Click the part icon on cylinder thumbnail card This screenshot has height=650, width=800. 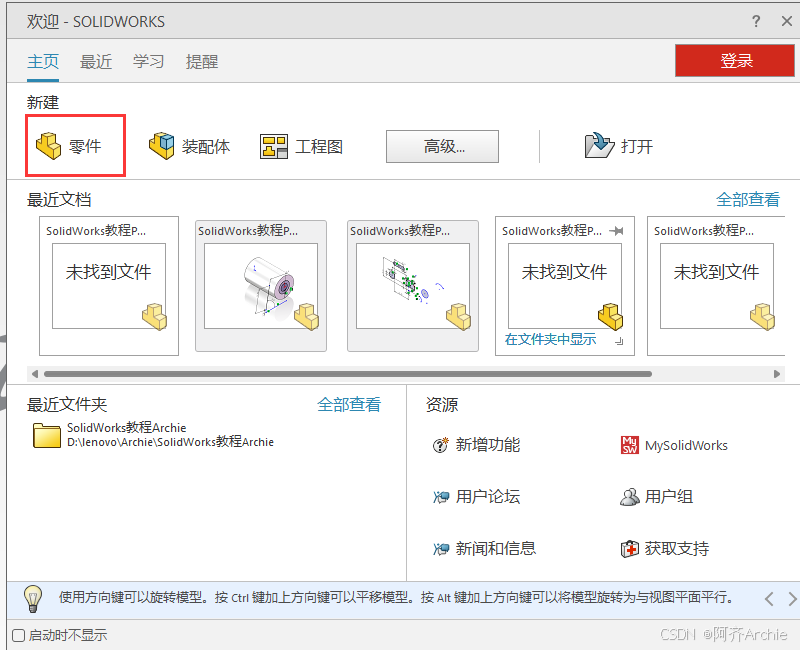(x=307, y=317)
